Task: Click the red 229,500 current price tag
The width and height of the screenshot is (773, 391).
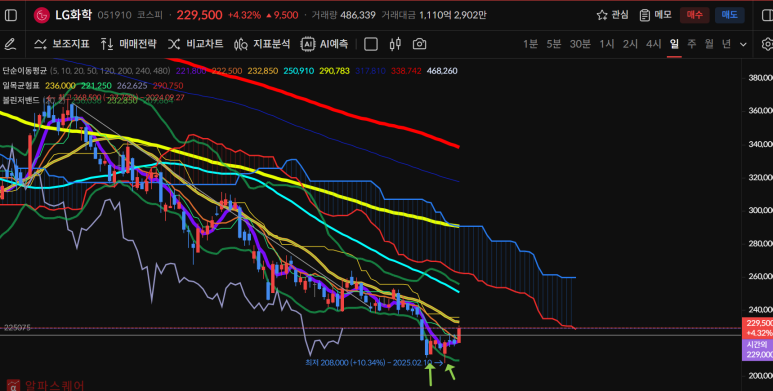Action: (x=757, y=327)
